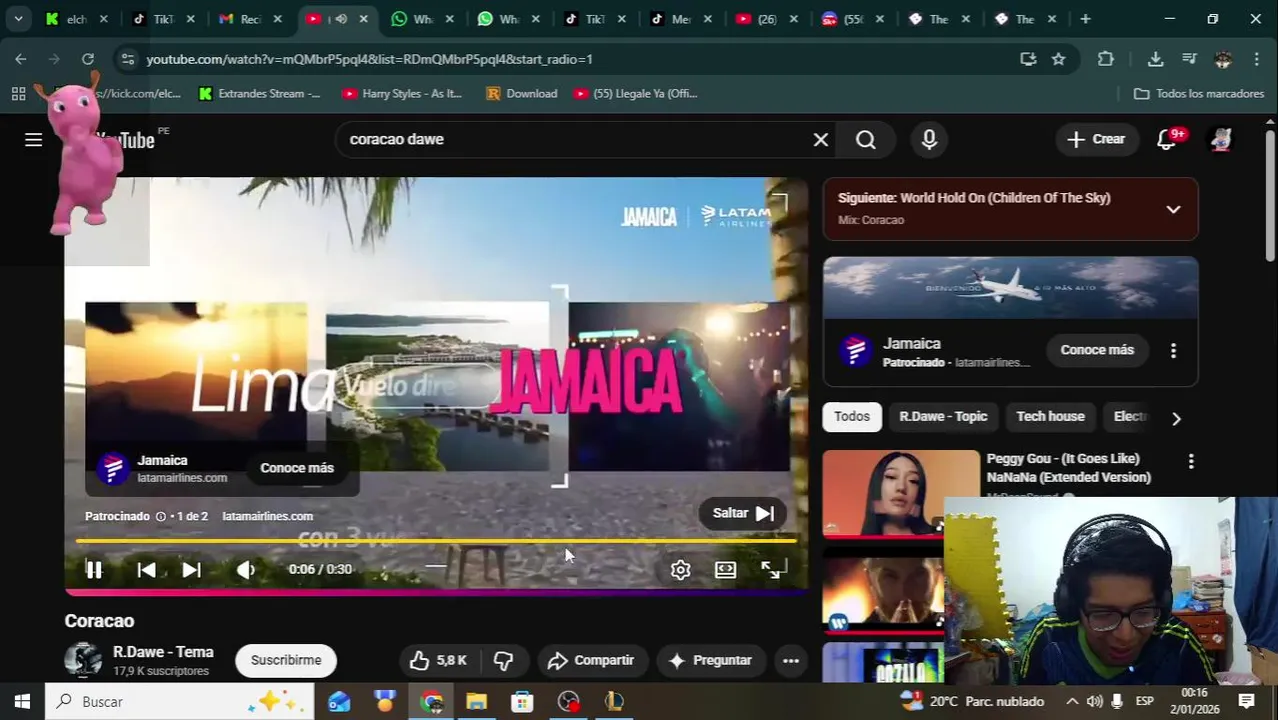The height and width of the screenshot is (720, 1278).
Task: Reload the page
Action: [x=88, y=59]
